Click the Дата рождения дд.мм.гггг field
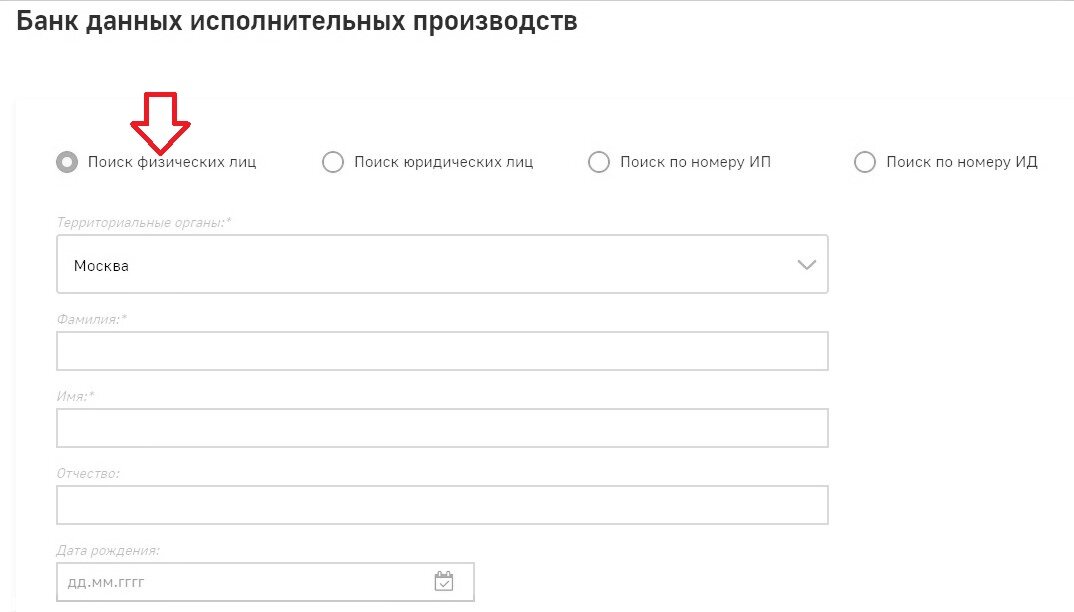 tap(240, 582)
